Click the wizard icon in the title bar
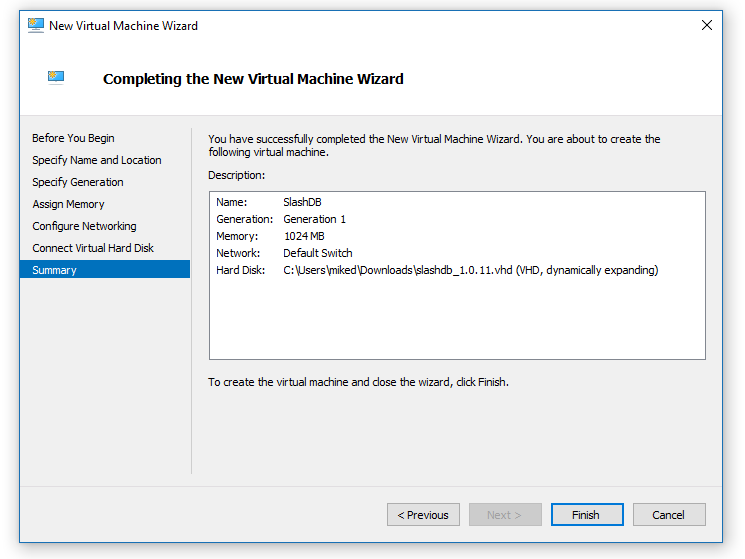The image size is (745, 559). (x=36, y=25)
